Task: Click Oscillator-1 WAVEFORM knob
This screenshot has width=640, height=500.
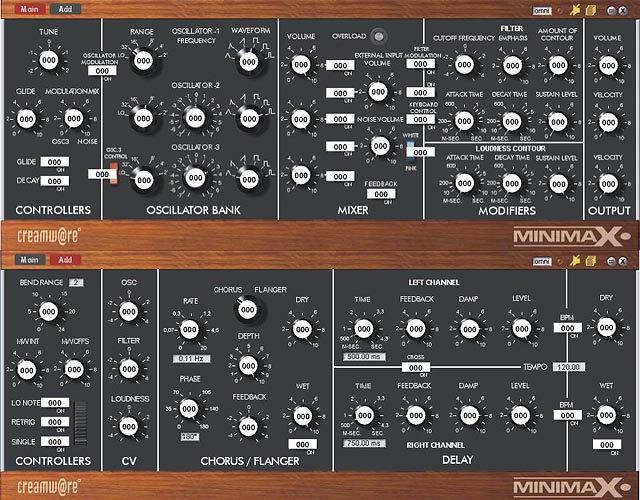Action: click(x=249, y=62)
